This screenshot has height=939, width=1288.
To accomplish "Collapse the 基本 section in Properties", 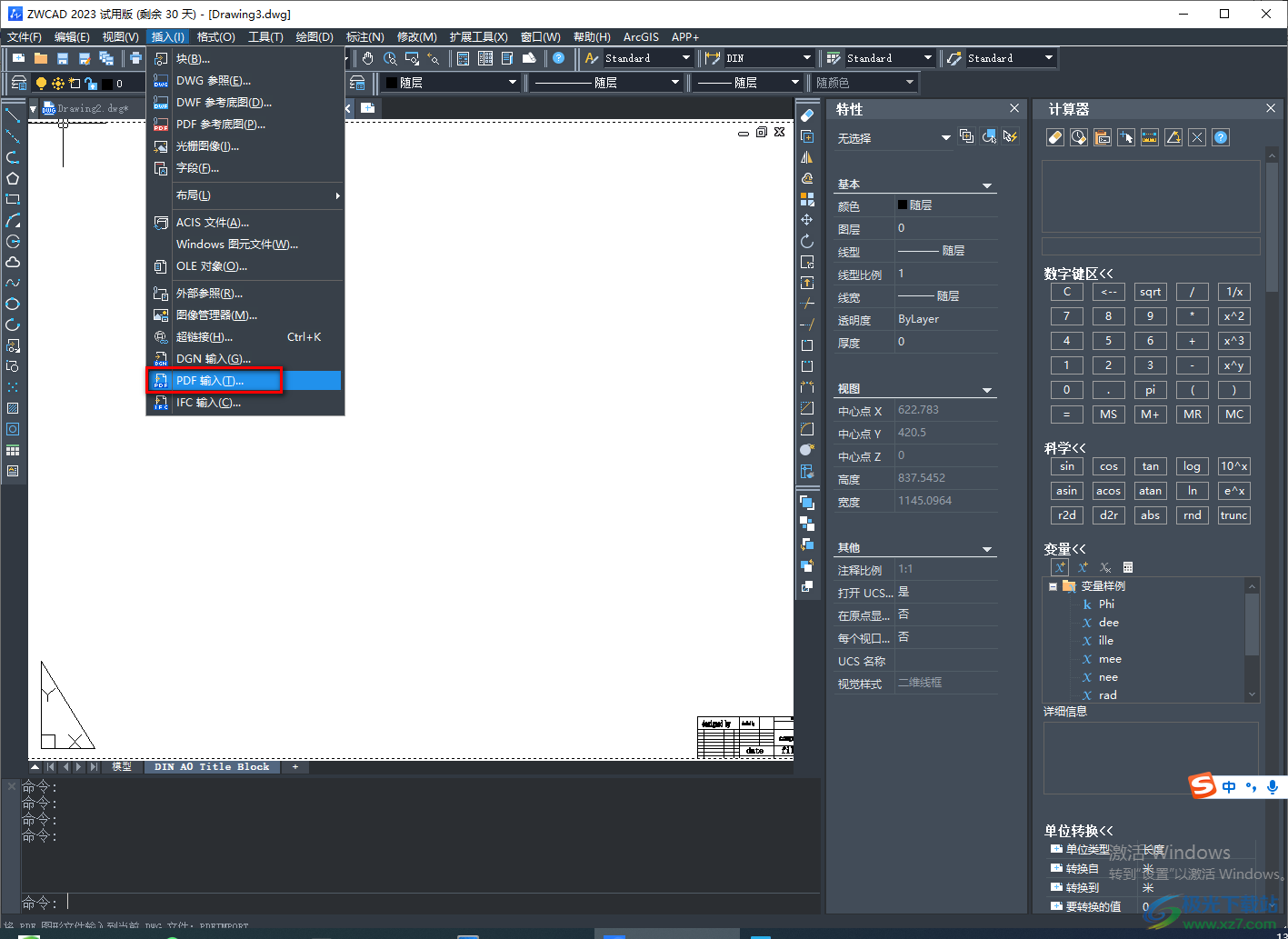I will (987, 185).
